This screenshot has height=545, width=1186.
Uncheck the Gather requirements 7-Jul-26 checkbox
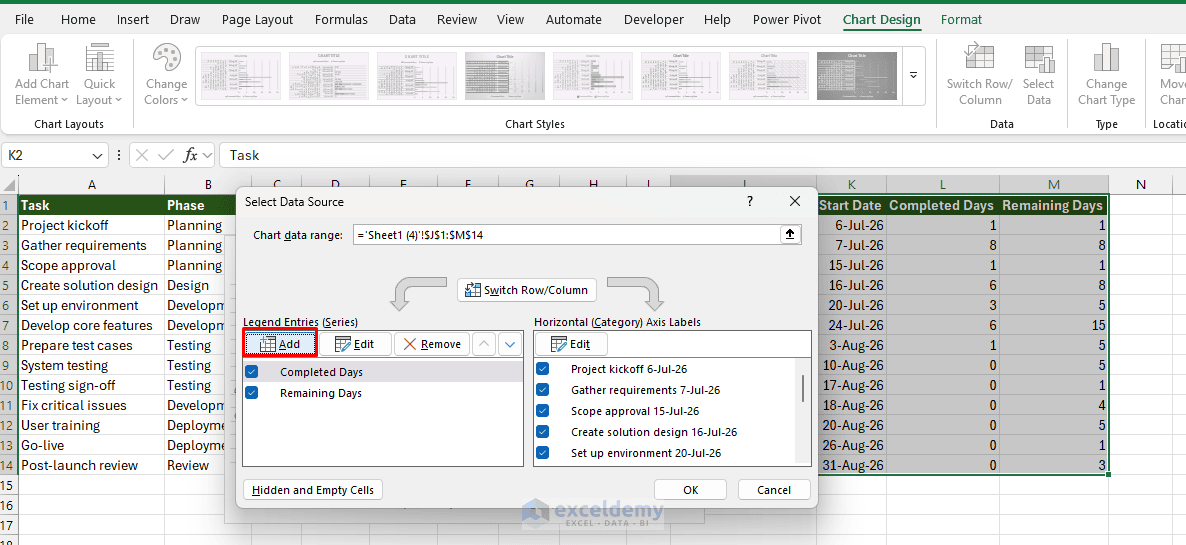tap(542, 390)
